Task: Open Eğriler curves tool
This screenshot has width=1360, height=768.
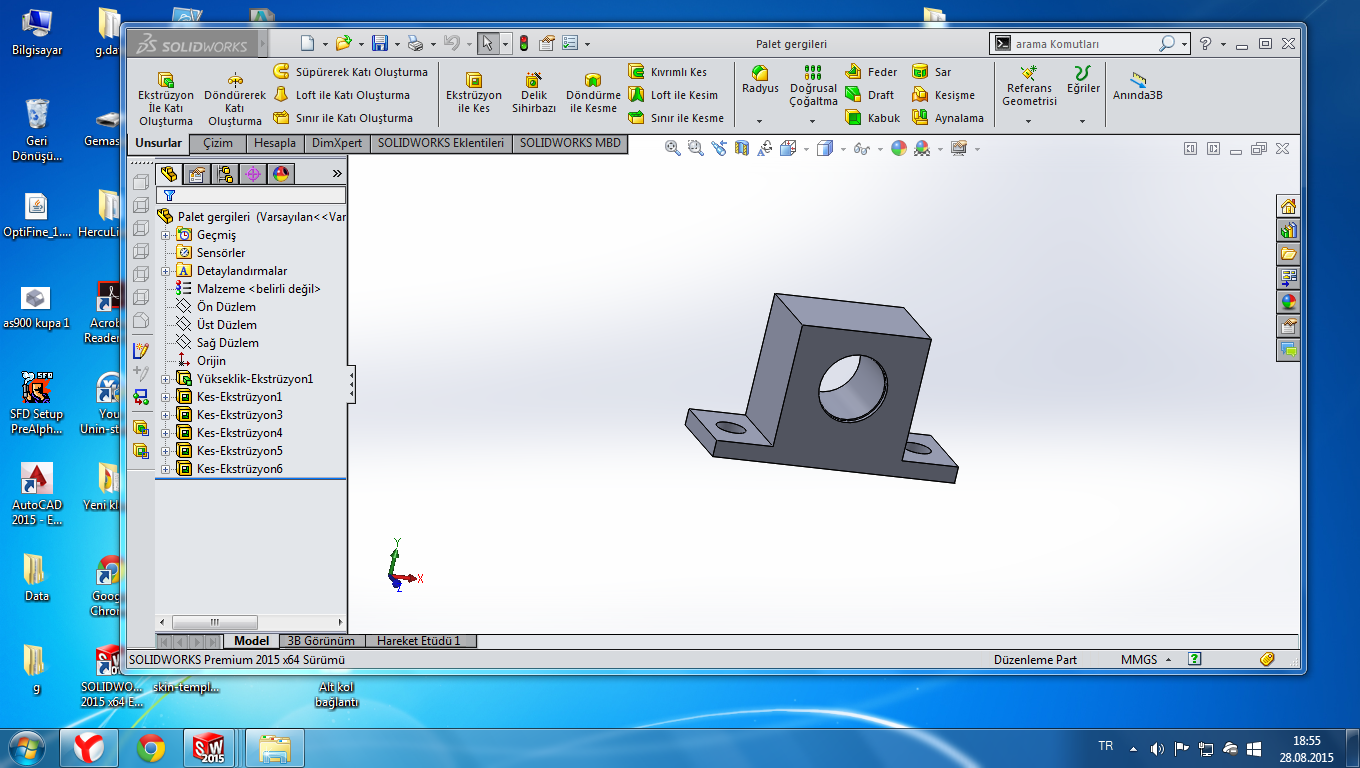Action: pyautogui.click(x=1083, y=80)
